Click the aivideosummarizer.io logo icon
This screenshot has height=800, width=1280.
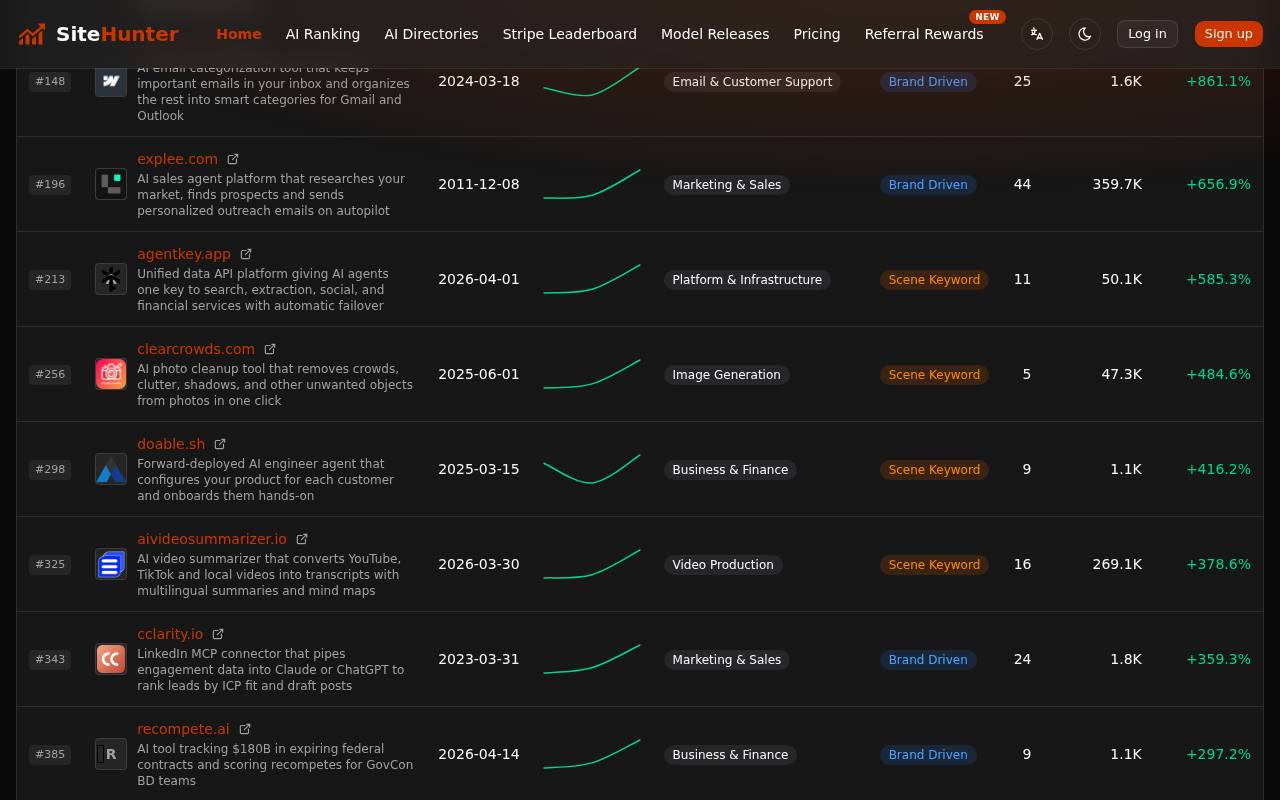point(111,564)
